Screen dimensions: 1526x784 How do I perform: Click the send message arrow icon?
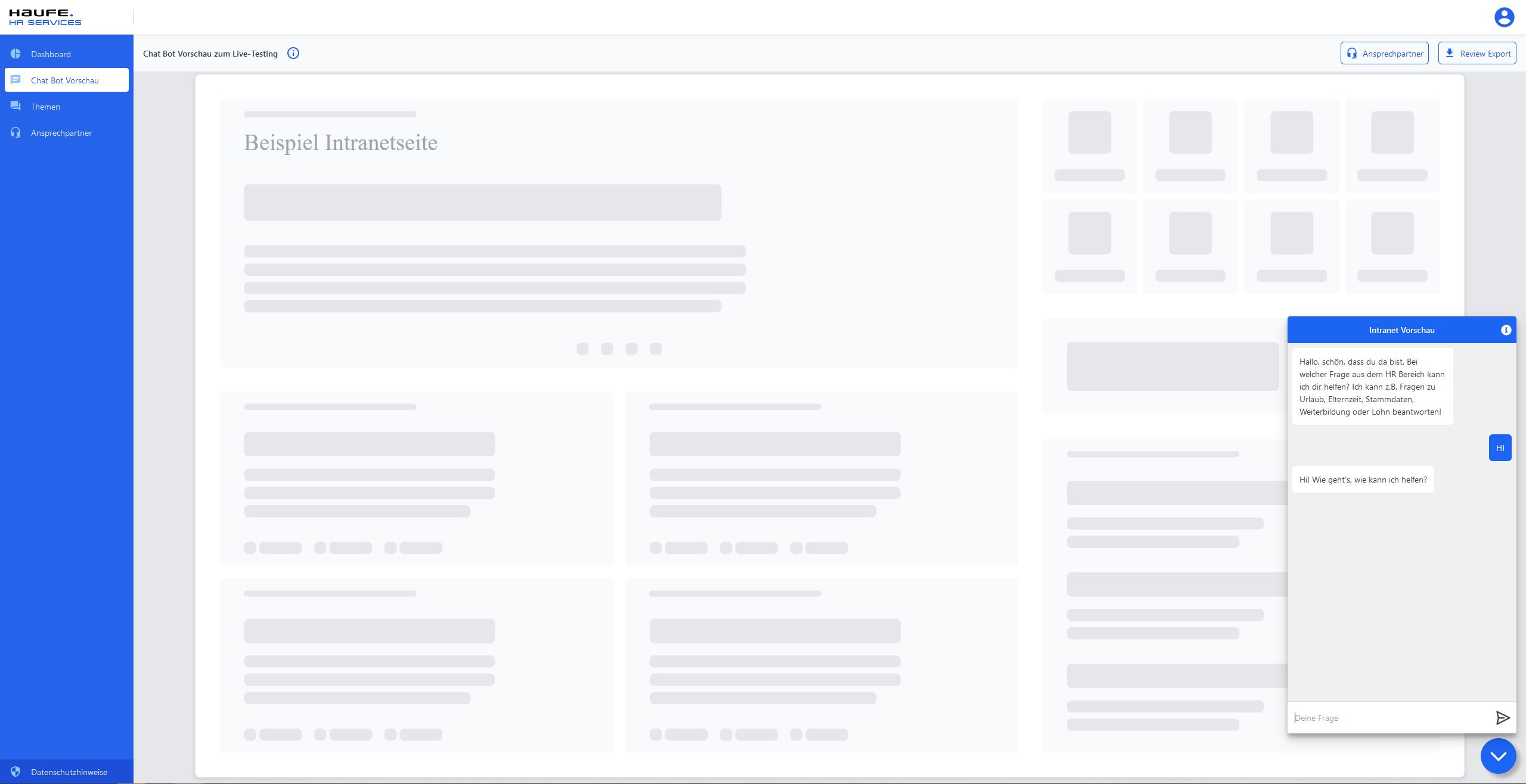pyautogui.click(x=1502, y=718)
